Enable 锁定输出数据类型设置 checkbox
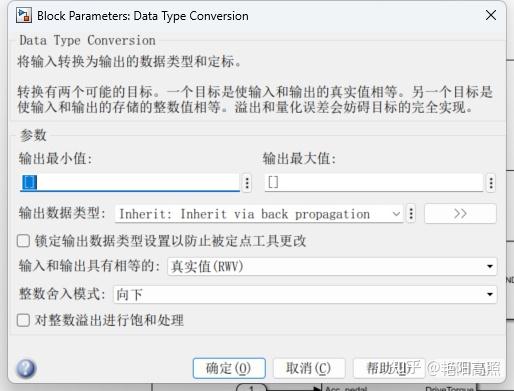 click(23, 241)
